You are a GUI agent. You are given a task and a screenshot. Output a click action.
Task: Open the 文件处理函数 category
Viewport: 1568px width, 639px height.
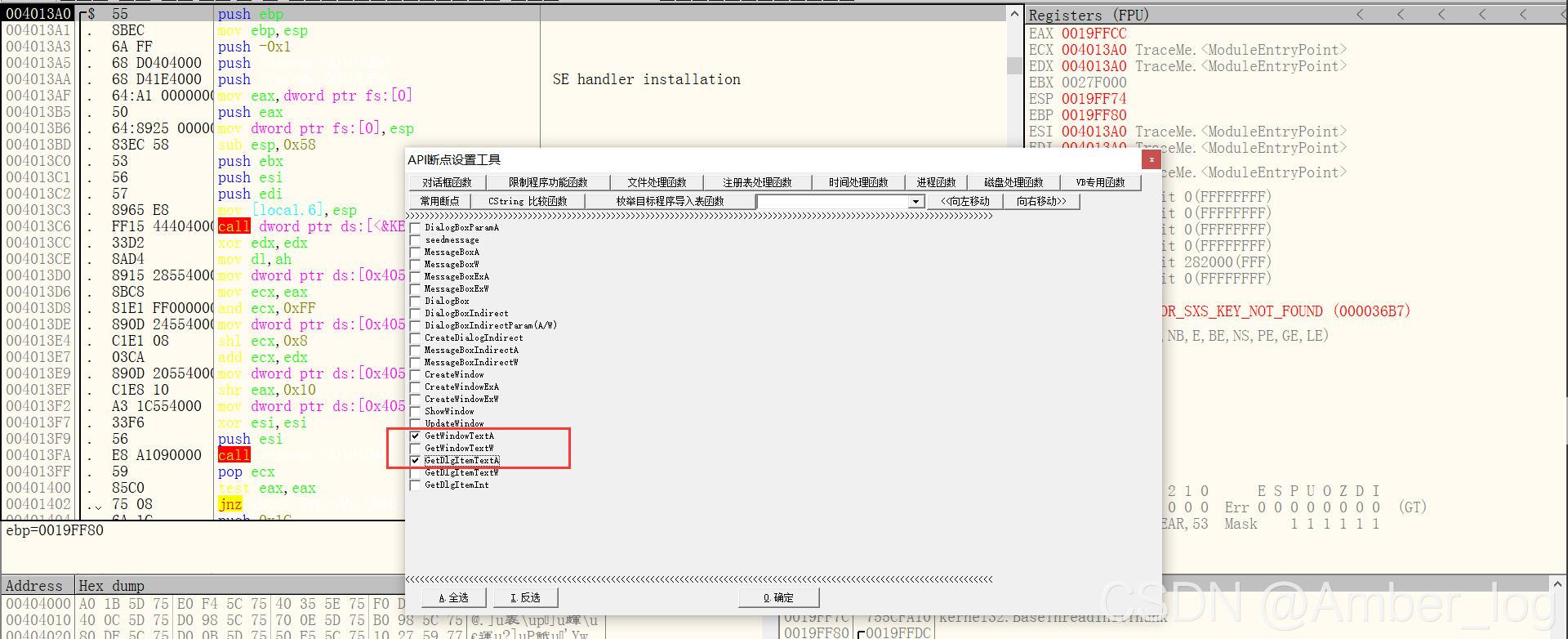tap(657, 182)
